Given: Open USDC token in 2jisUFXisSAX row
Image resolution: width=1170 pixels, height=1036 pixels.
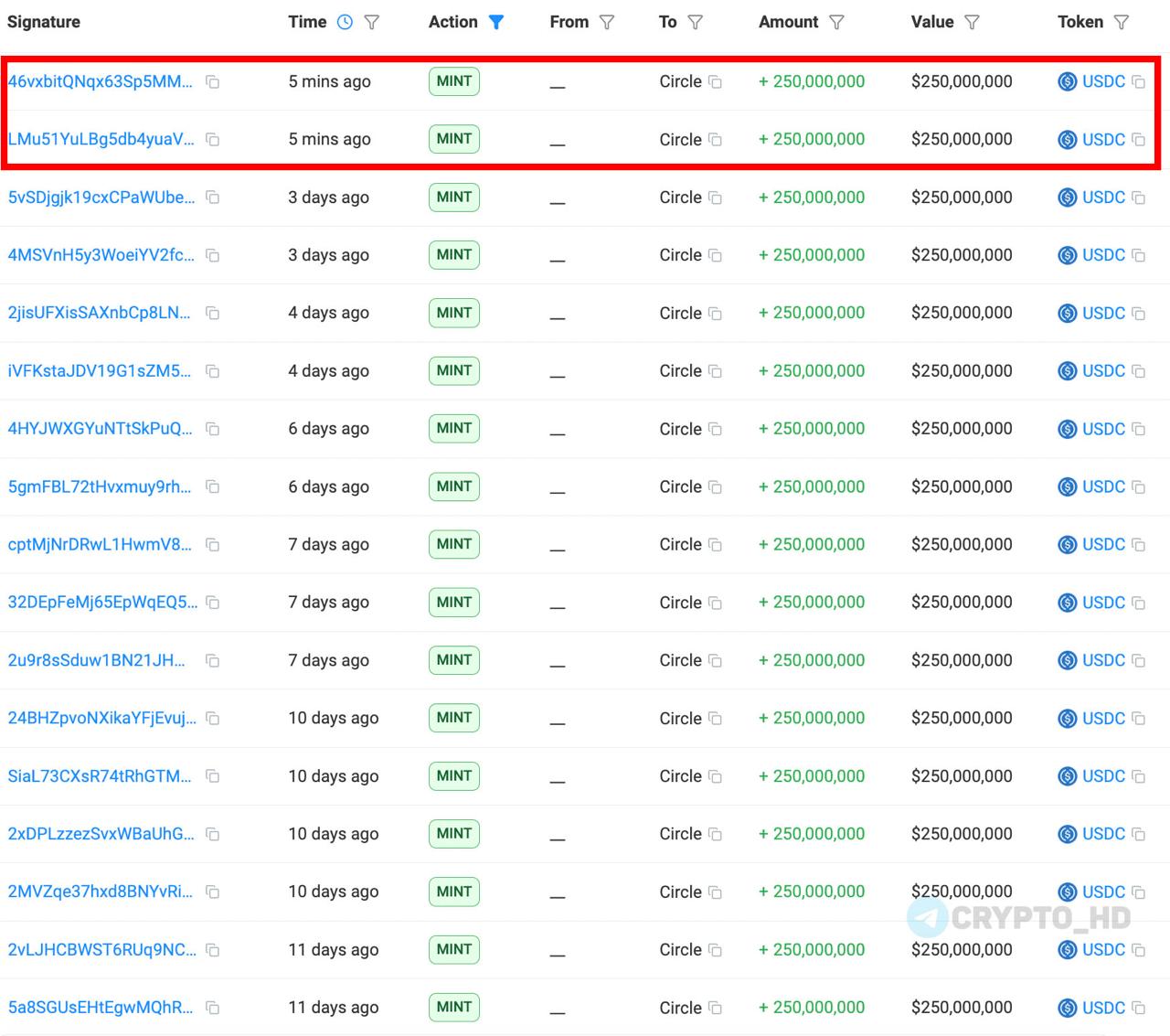Looking at the screenshot, I should 1103,313.
